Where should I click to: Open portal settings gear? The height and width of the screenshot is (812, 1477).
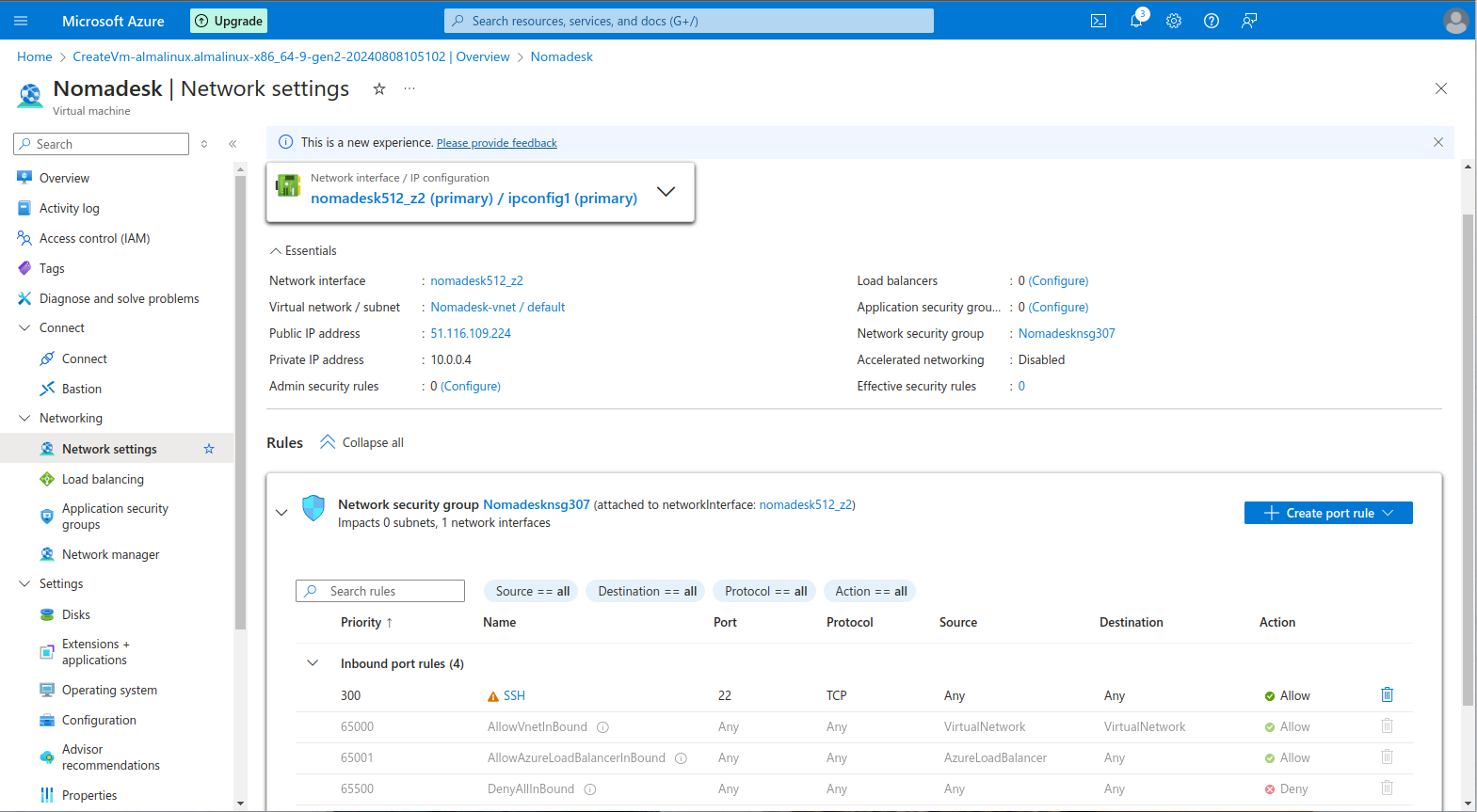click(1174, 21)
